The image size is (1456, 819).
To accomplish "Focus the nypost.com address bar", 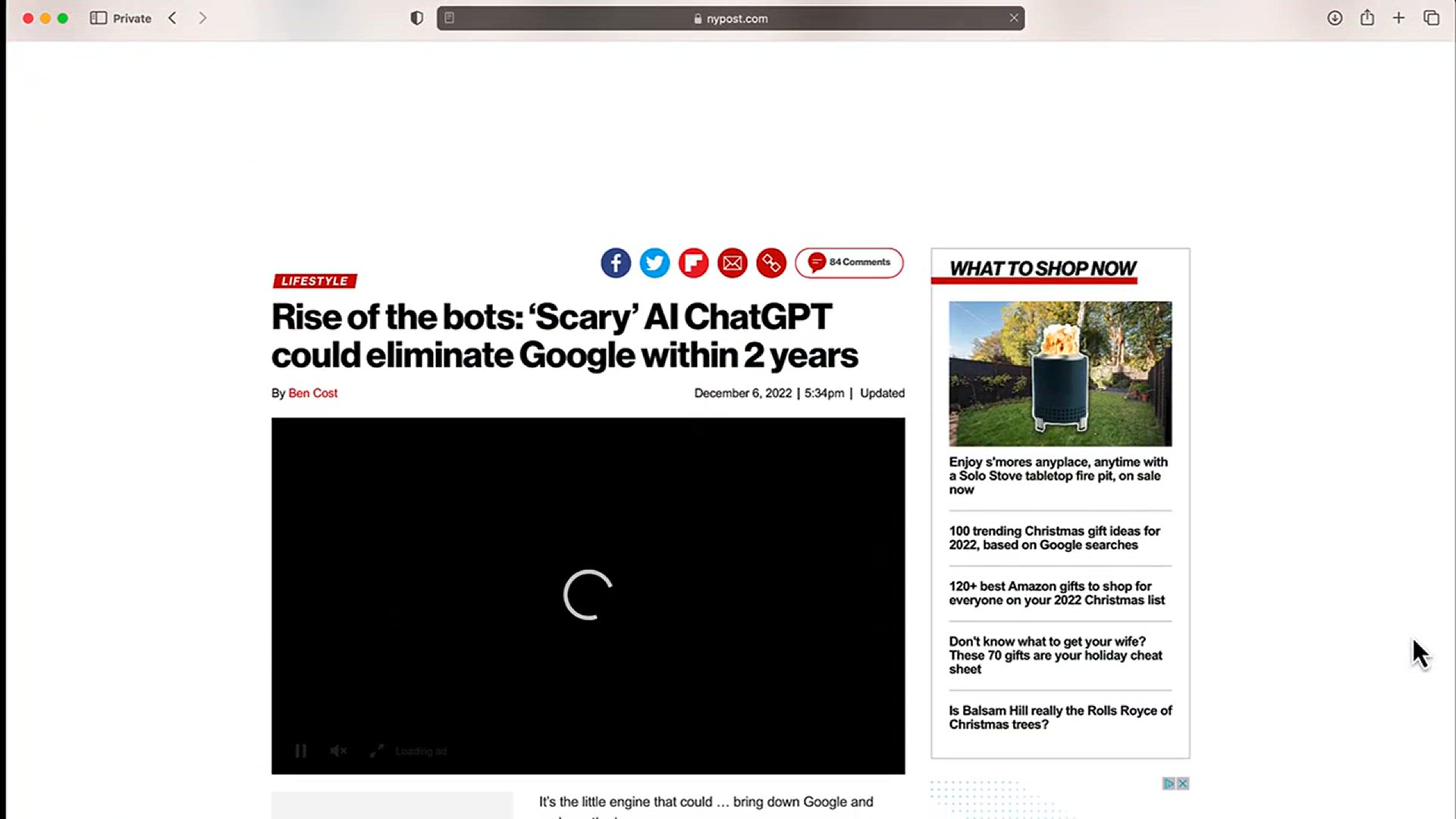I will 730,18.
